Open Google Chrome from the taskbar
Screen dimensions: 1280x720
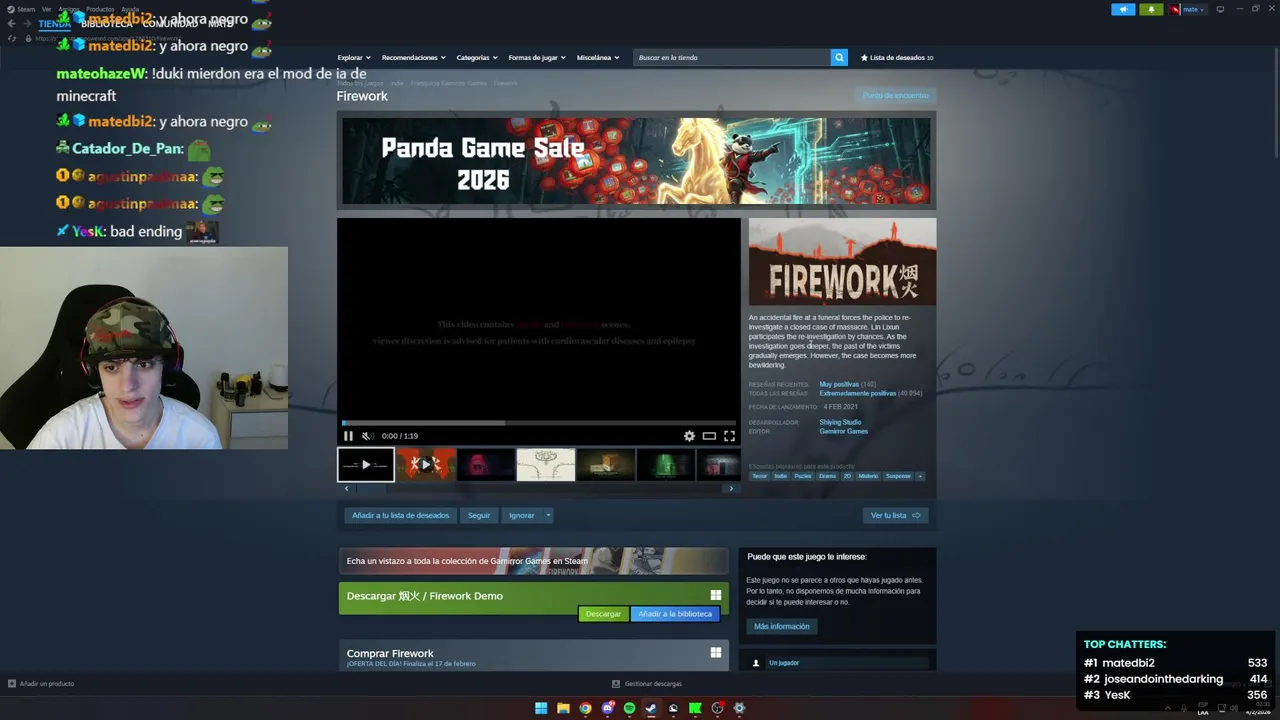585,708
